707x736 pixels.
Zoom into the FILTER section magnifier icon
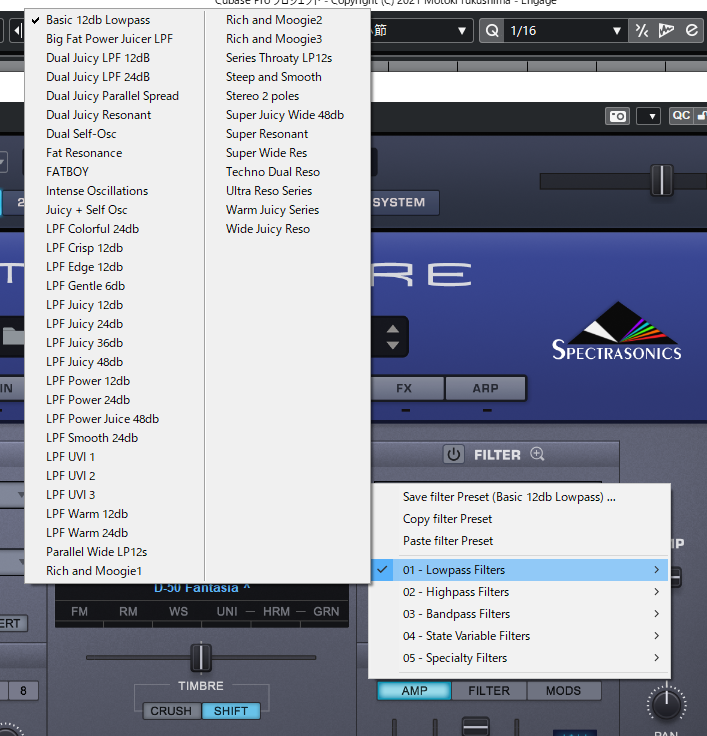click(x=537, y=454)
